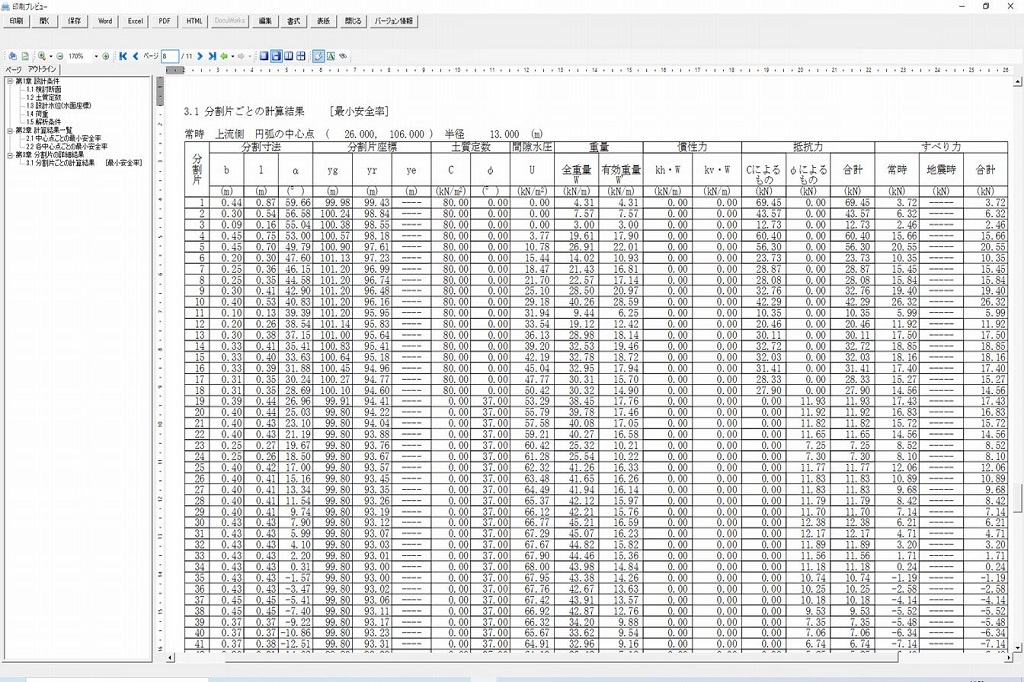The width and height of the screenshot is (1024, 682).
Task: Click the horizontal scrollbar thumb
Action: (562, 658)
